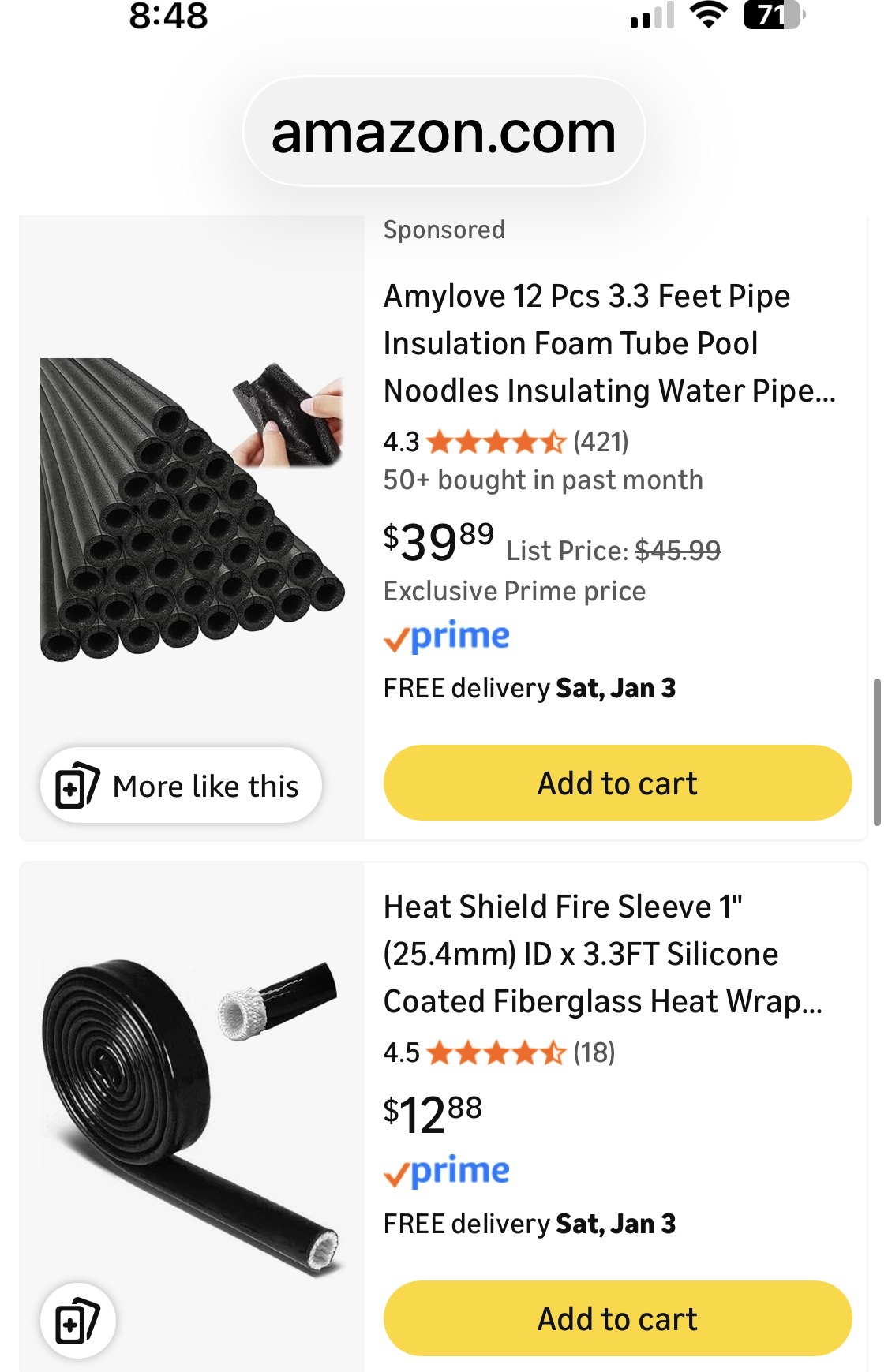Tap the amazon.com address bar
The image size is (888, 1372).
(444, 133)
